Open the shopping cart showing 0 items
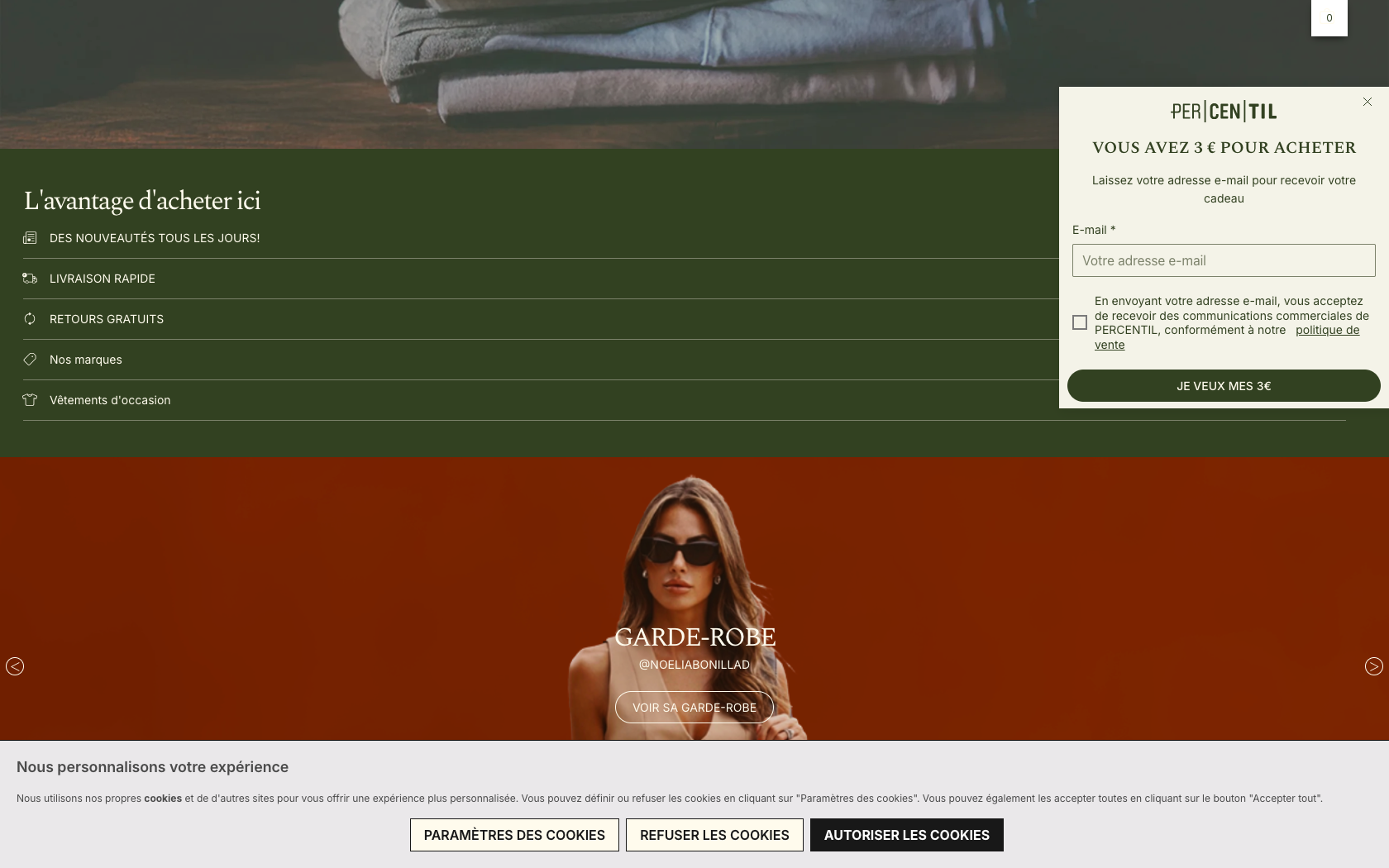Screen dimensions: 1389x868 1329,17
